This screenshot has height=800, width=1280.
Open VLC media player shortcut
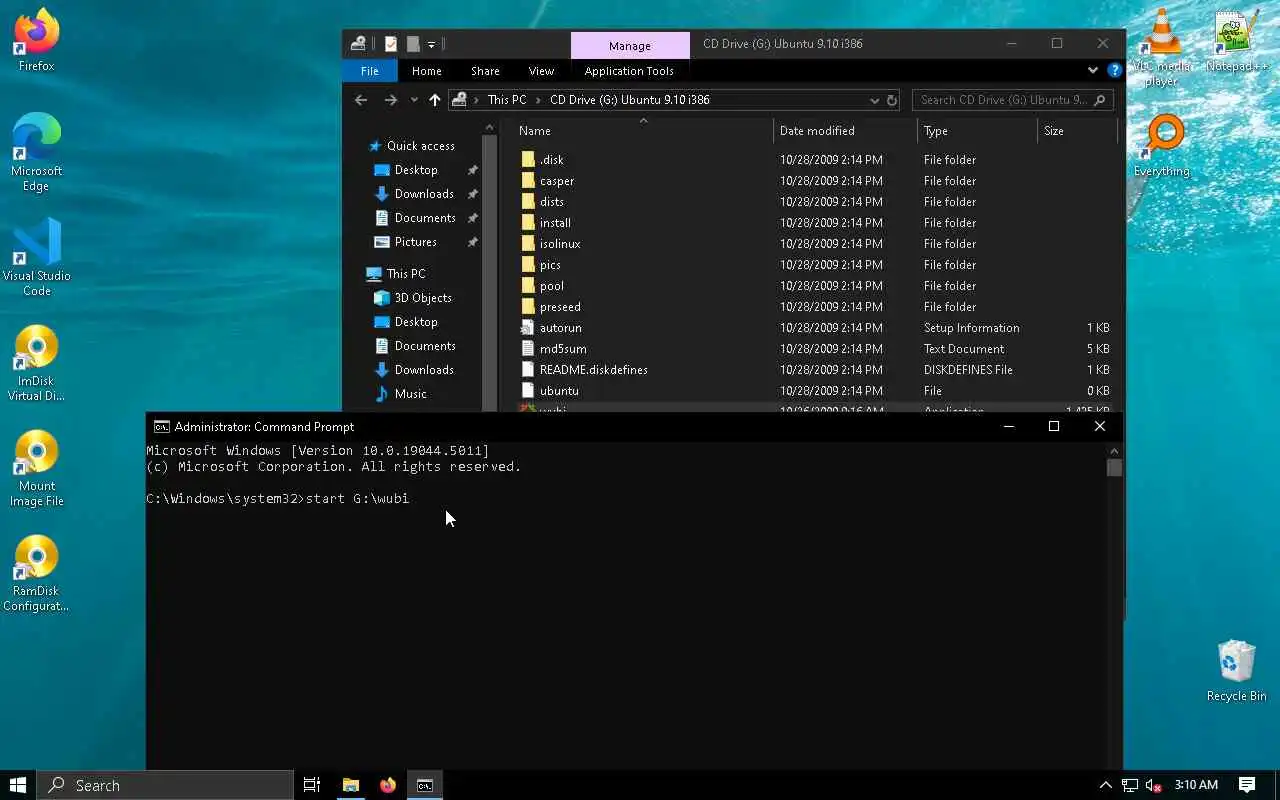1161,47
